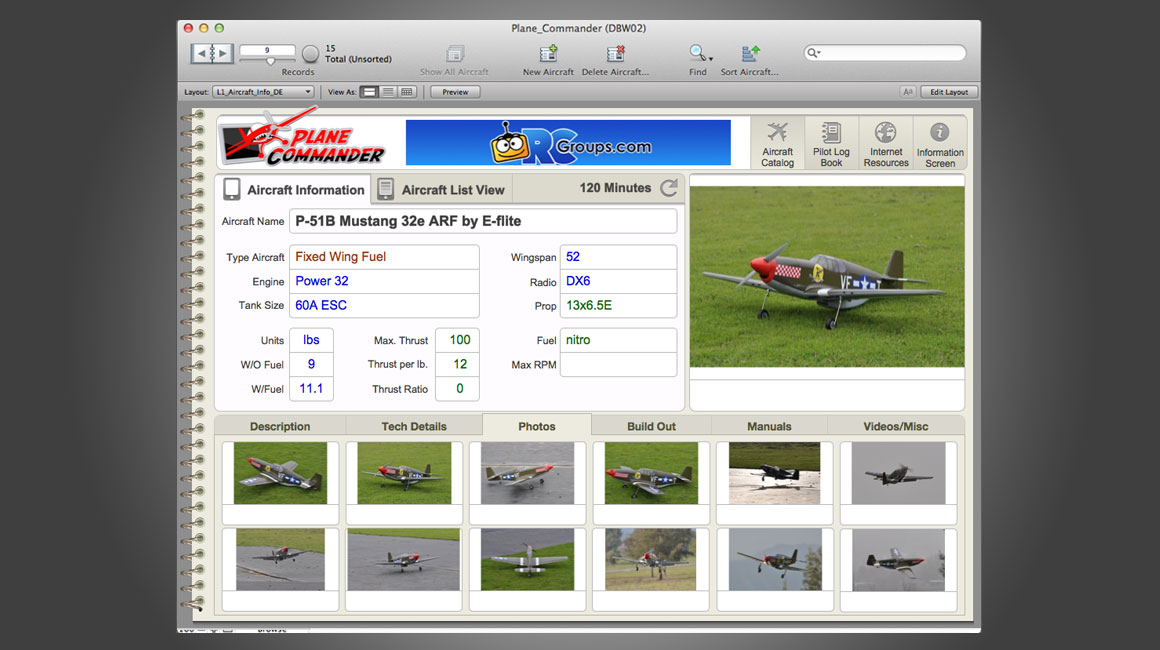Click the Engine field showing Power 32
Viewport: 1160px width, 650px height.
click(x=384, y=281)
